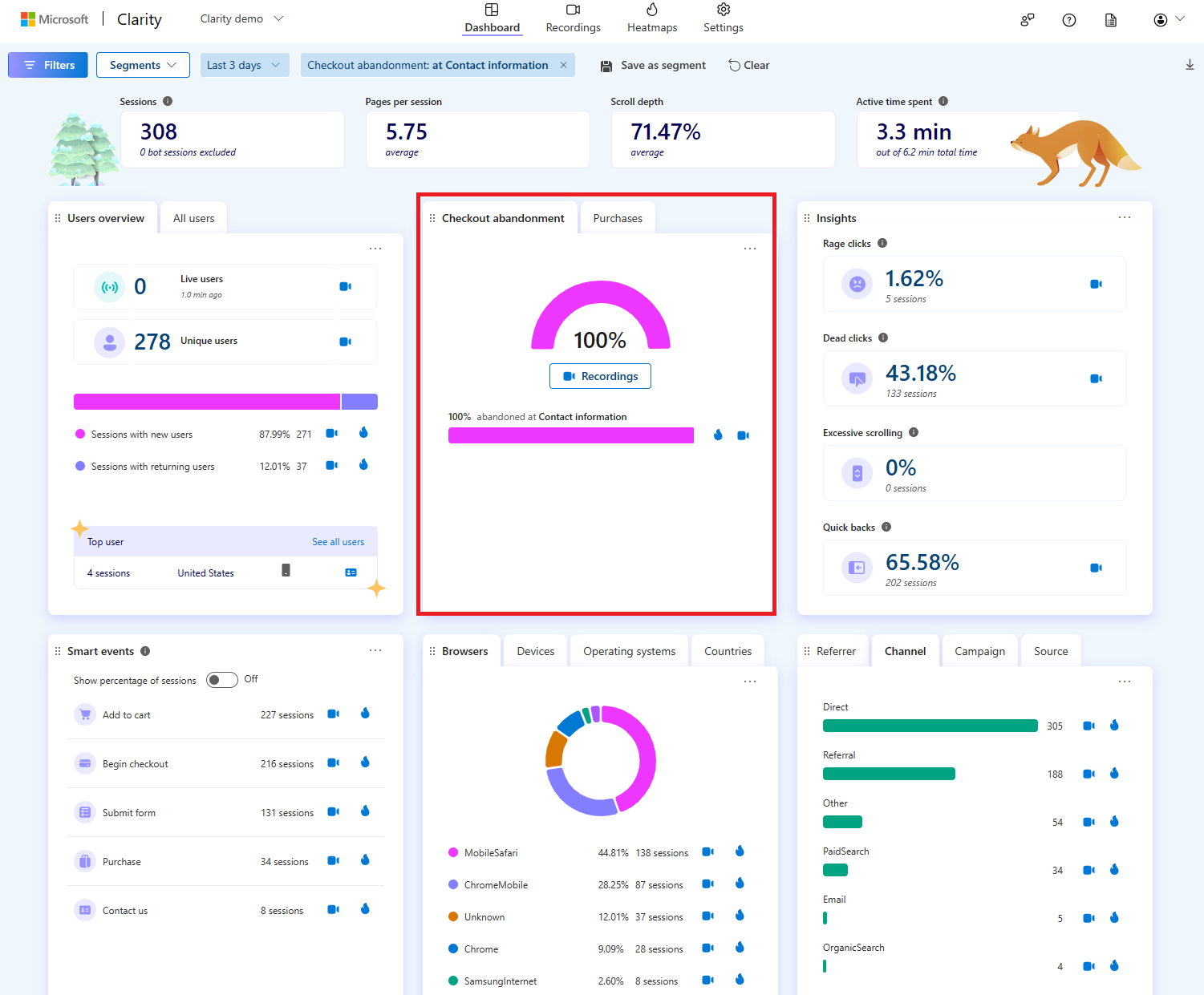The width and height of the screenshot is (1204, 995).
Task: View Quick backs recordings camera icon
Action: 1097,568
